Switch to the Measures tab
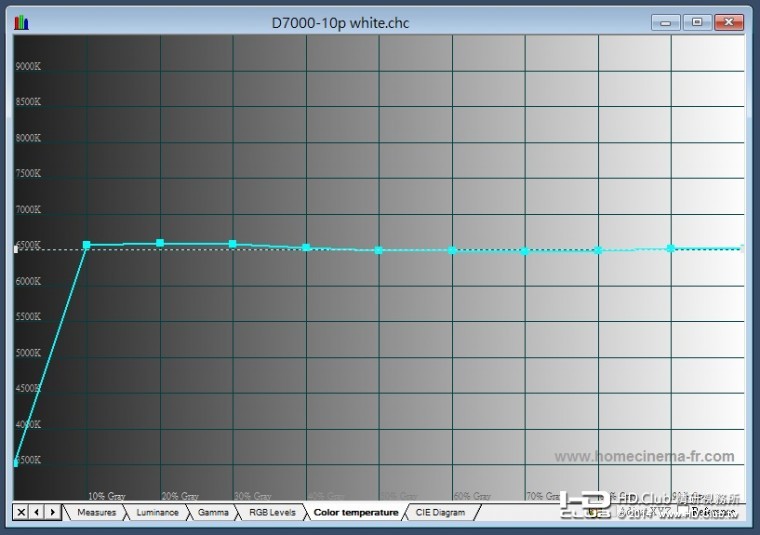 [x=96, y=512]
